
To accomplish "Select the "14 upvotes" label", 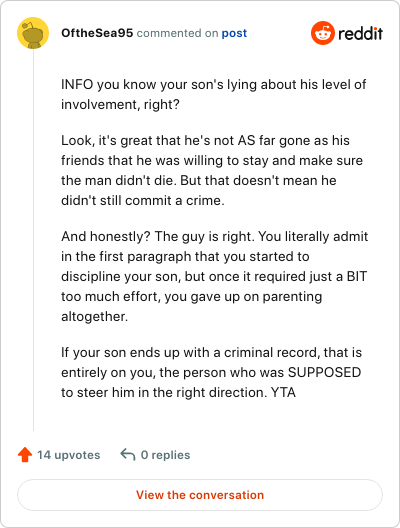I will [x=69, y=455].
